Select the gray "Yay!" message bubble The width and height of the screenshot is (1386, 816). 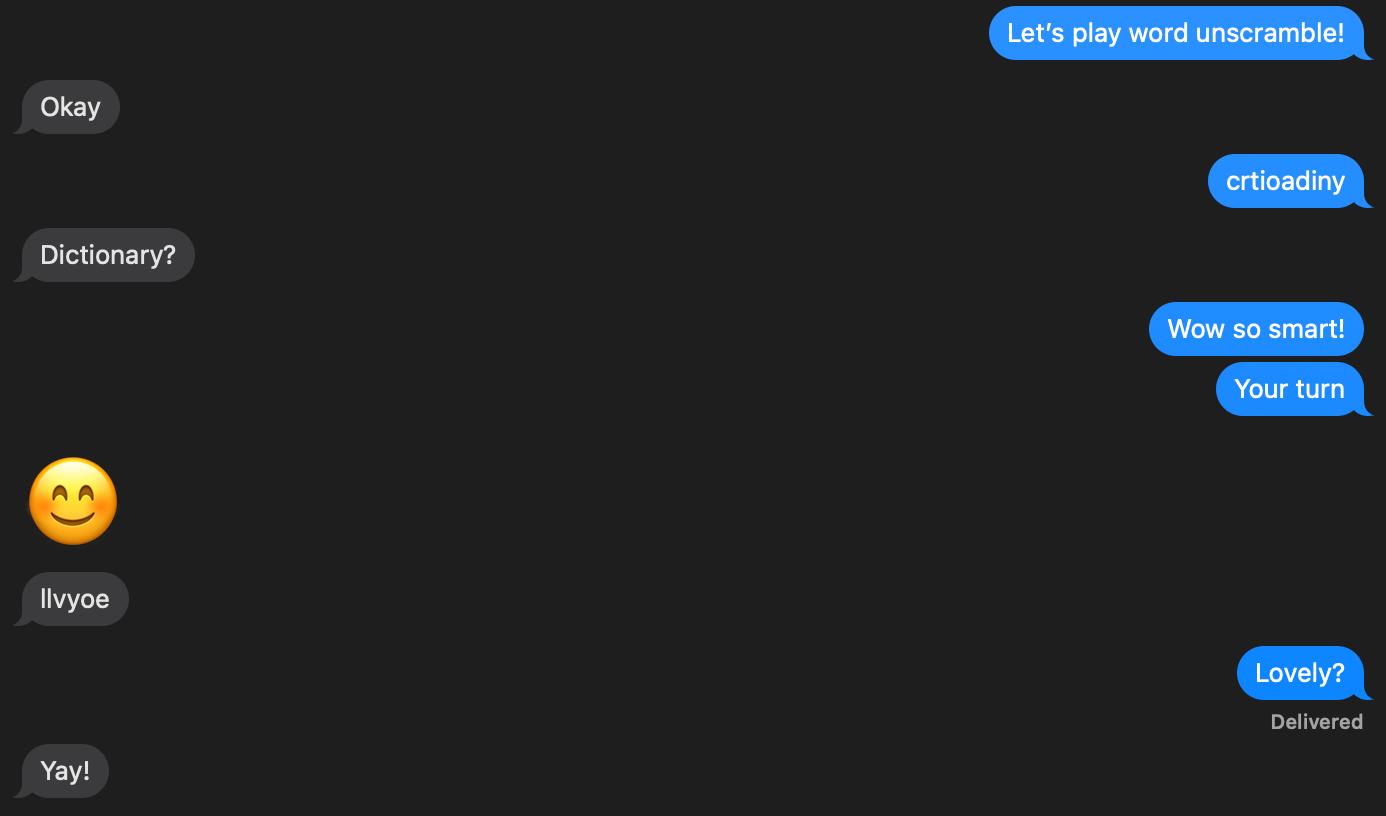[65, 771]
